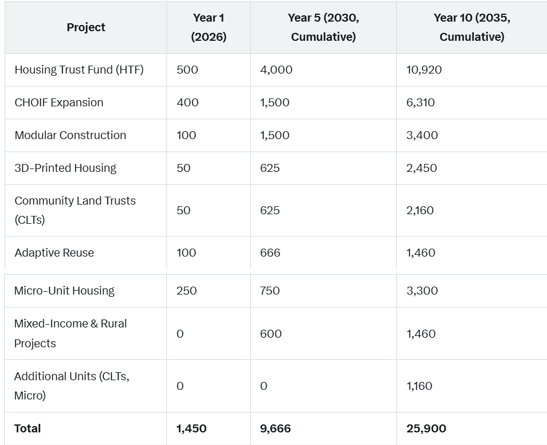Click the Year 10 (2035, Cumulative) header
Screen dimensions: 547x445
pos(472,27)
